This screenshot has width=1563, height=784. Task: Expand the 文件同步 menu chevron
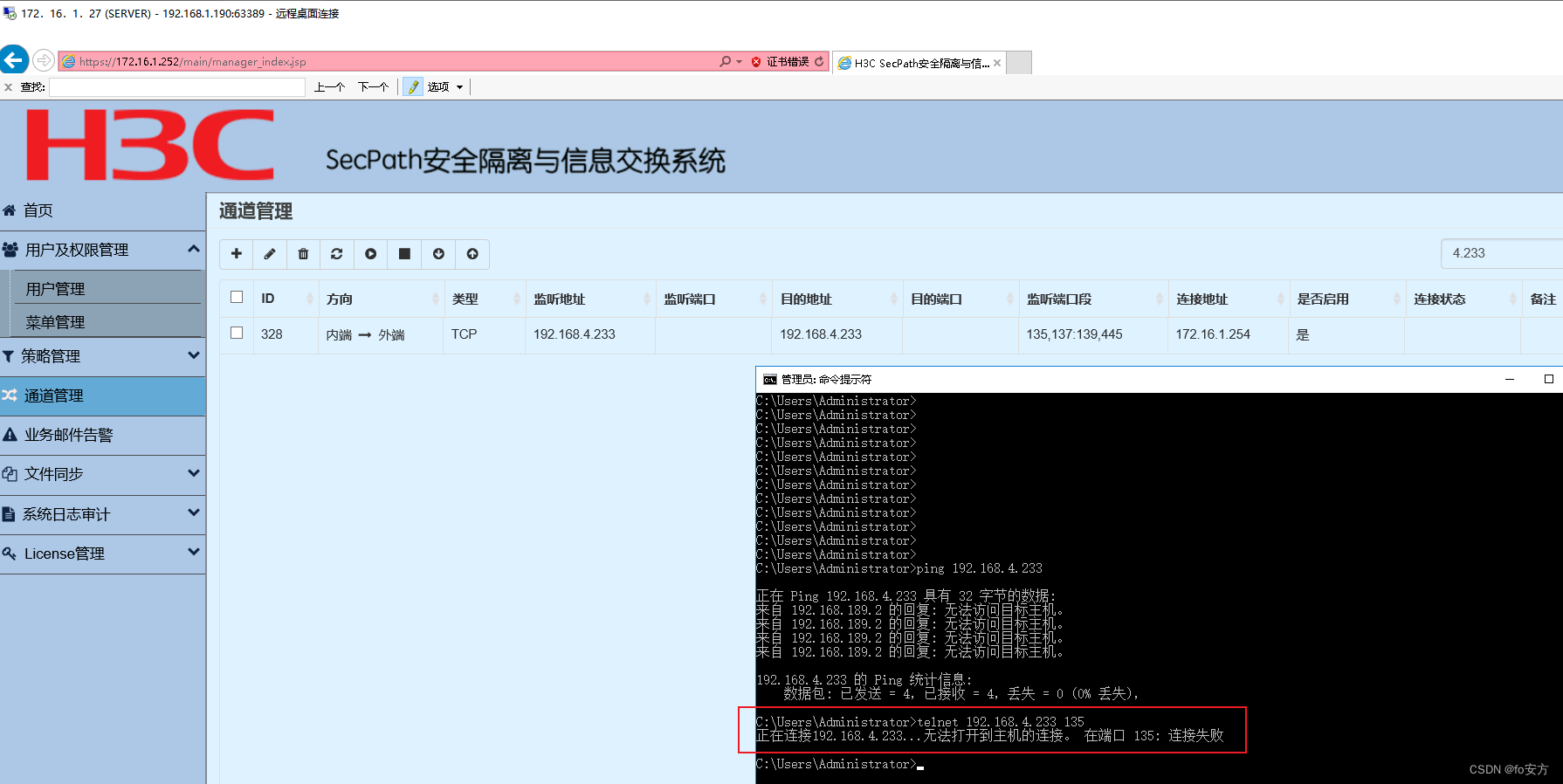[x=194, y=473]
